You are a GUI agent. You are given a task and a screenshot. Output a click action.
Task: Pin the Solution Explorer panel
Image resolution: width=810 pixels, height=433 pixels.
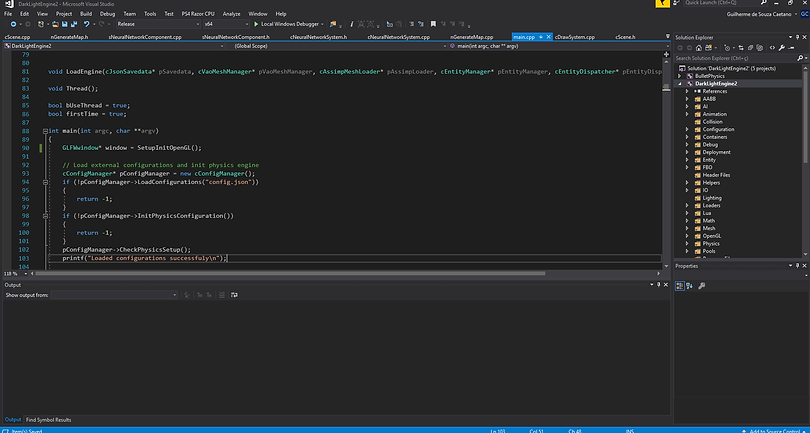click(x=798, y=37)
